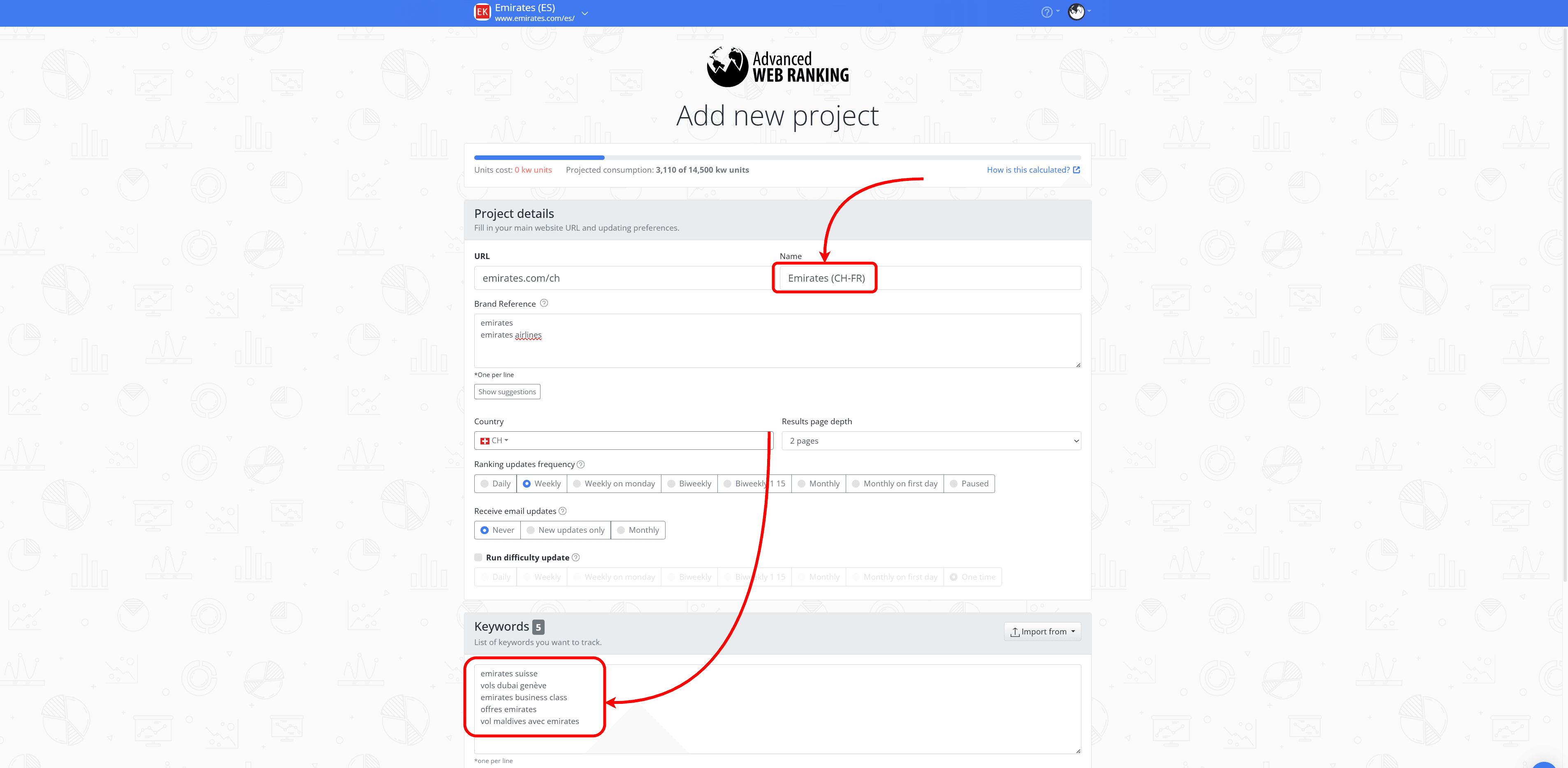Click into the Name input field
Image resolution: width=1568 pixels, height=768 pixels.
click(x=930, y=278)
